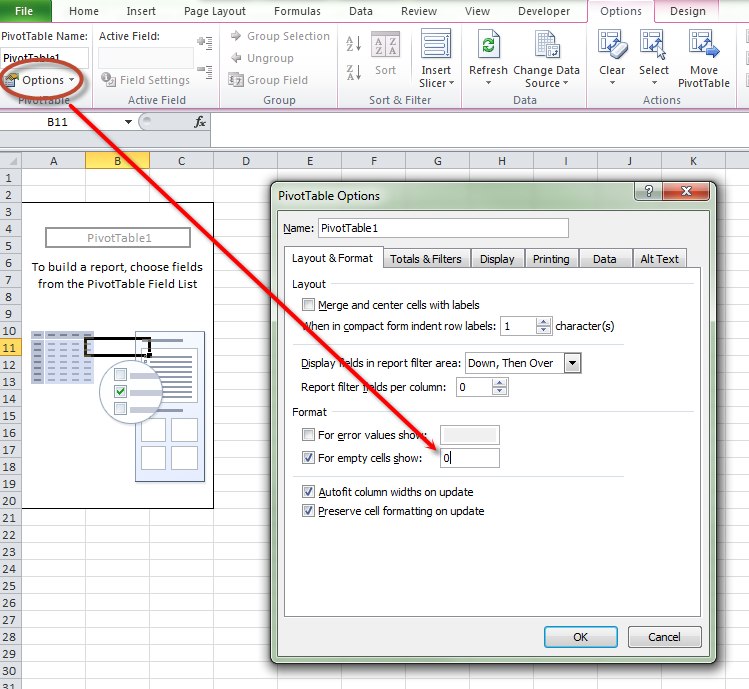Switch to the Display tab in dialog

click(497, 259)
